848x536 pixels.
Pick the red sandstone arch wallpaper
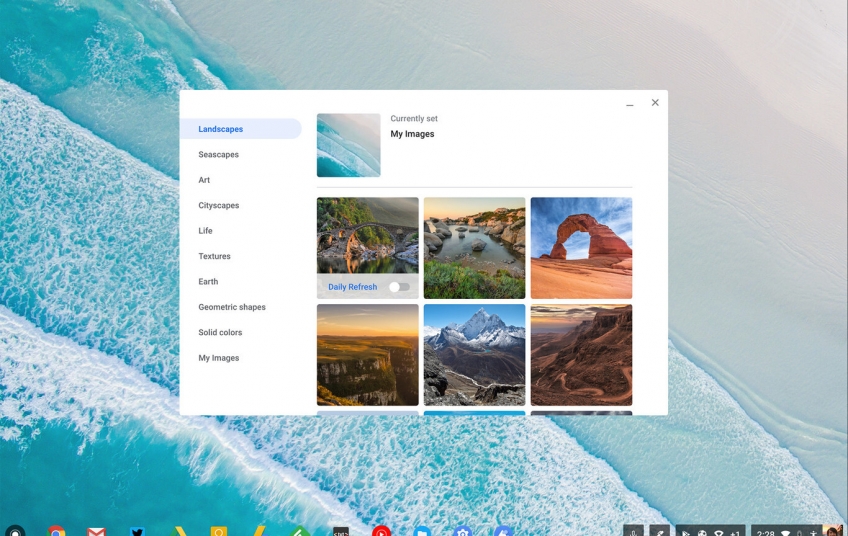tap(581, 248)
